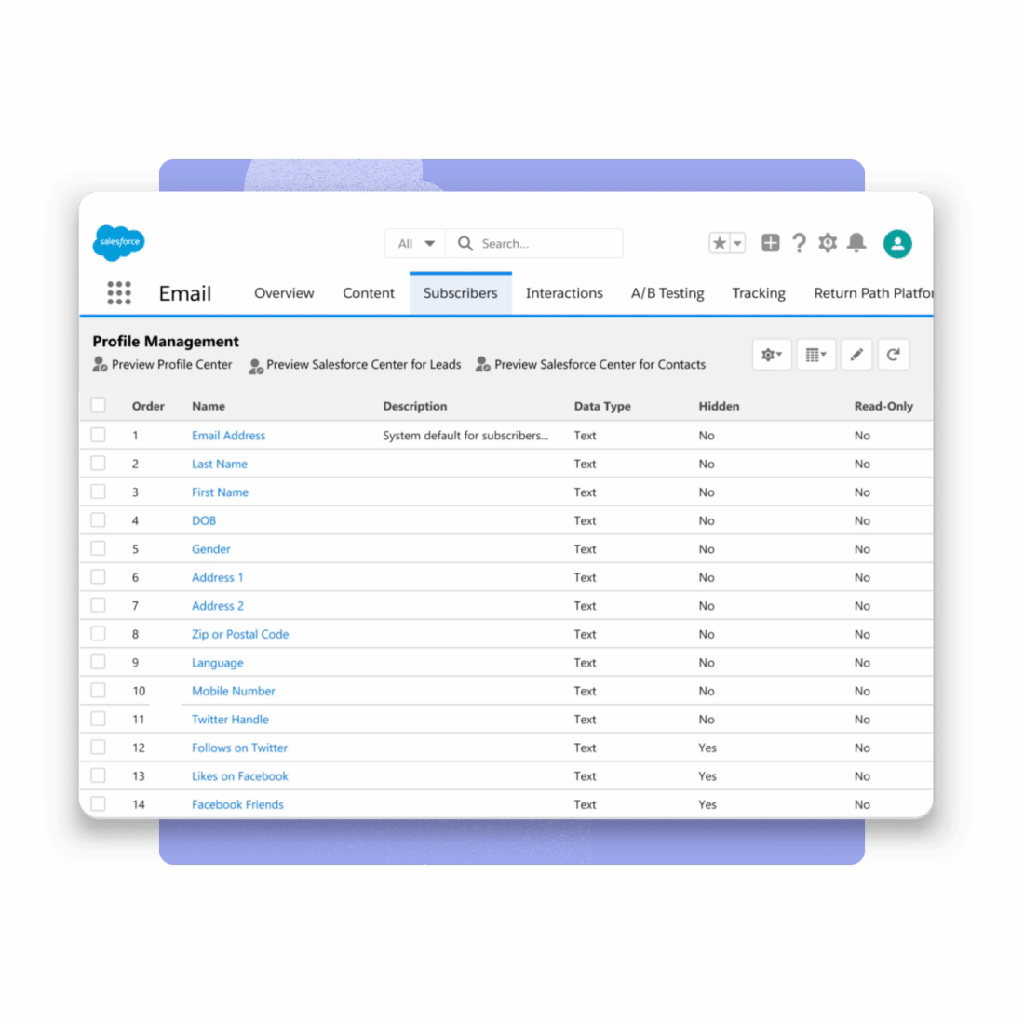Tick the checkbox for Email Address row
Viewport: 1024px width, 1024px height.
(98, 435)
